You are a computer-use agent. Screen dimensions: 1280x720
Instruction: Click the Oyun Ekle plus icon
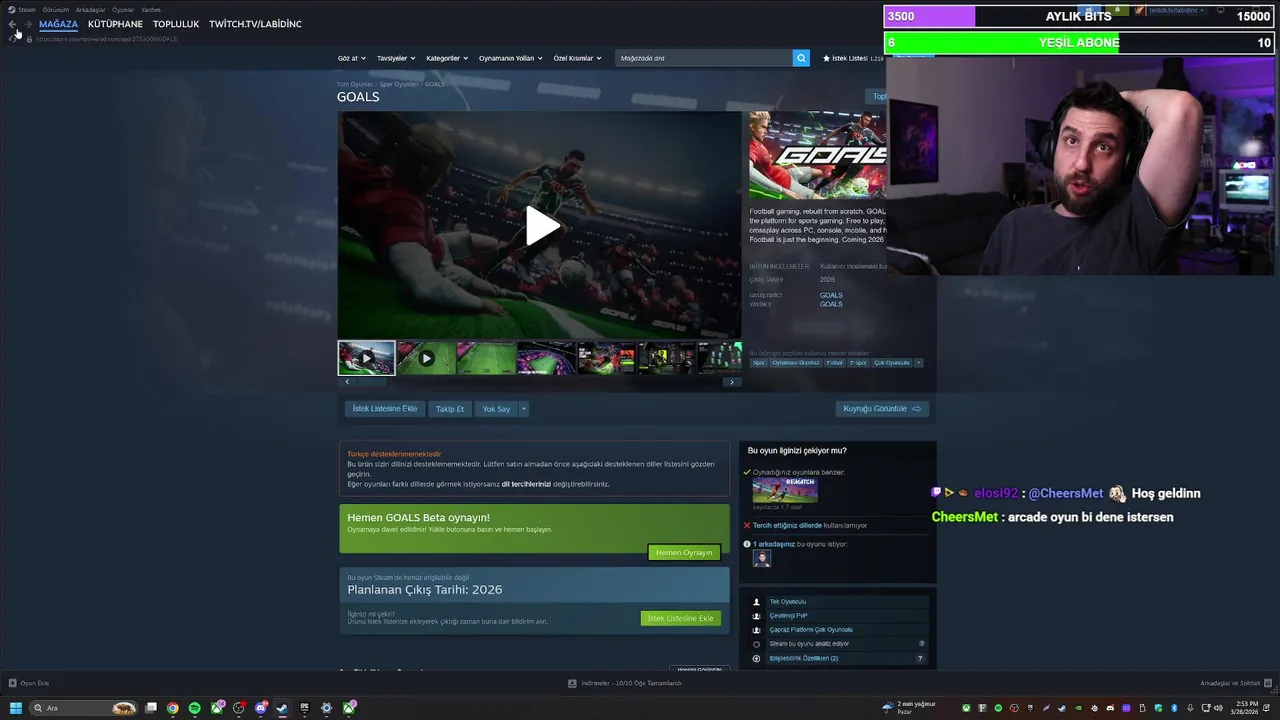point(12,683)
